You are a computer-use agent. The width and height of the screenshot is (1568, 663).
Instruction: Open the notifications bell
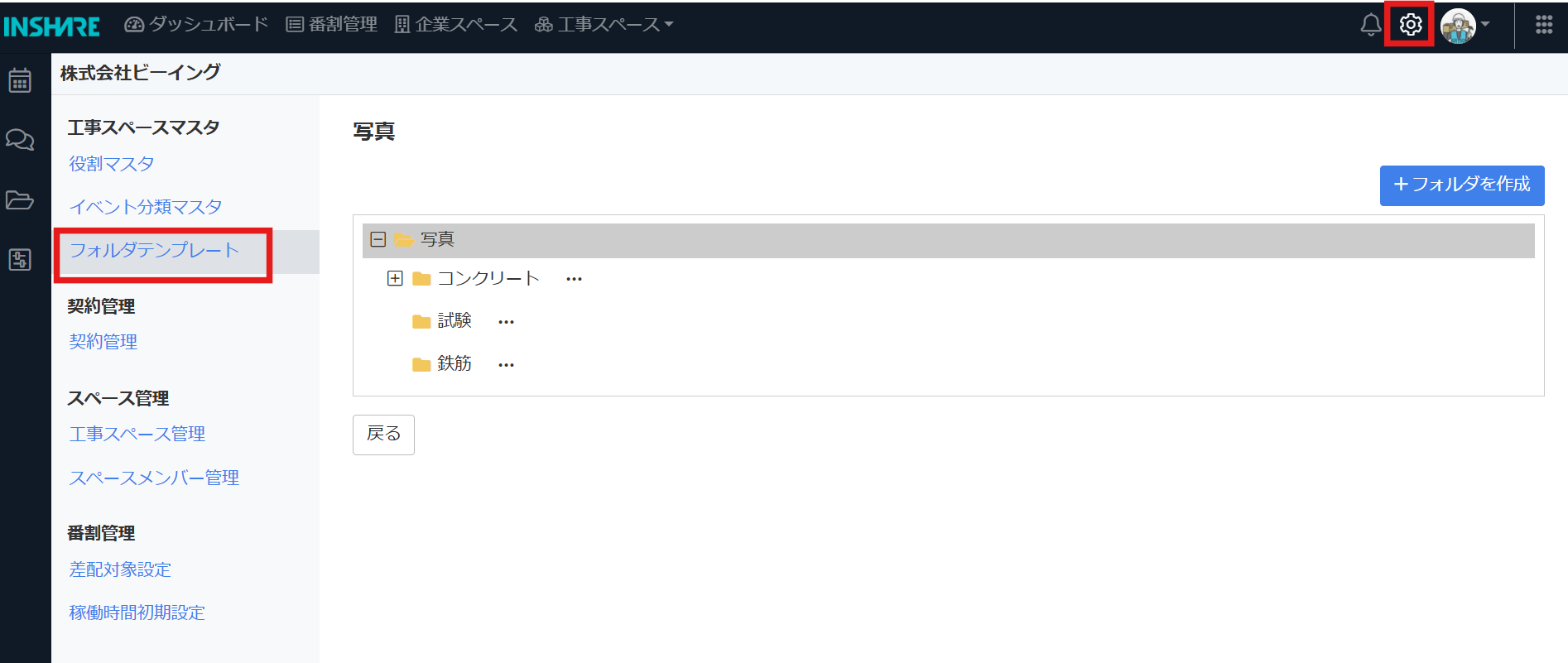(1371, 25)
